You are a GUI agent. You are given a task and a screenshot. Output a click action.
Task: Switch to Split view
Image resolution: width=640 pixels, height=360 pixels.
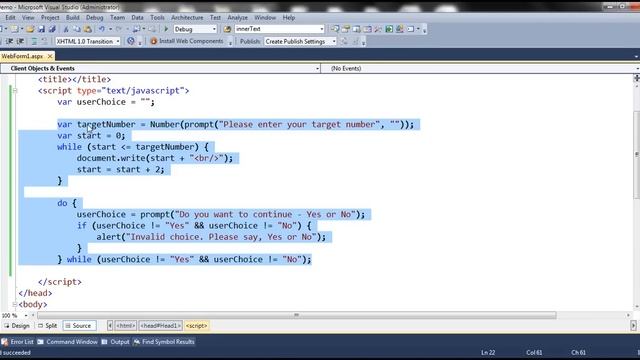[x=47, y=326]
